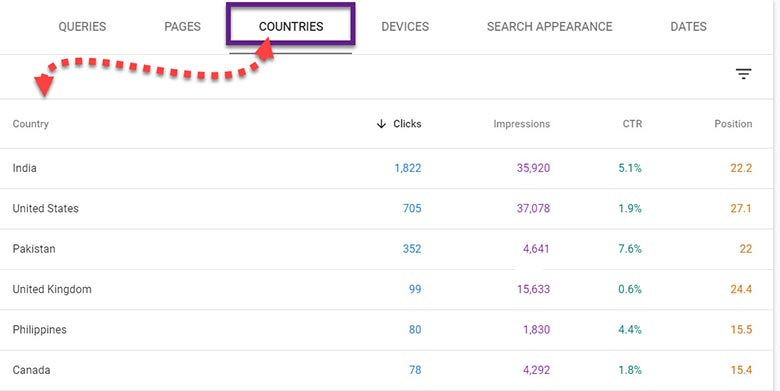
Task: Open the United States country row
Action: point(386,208)
